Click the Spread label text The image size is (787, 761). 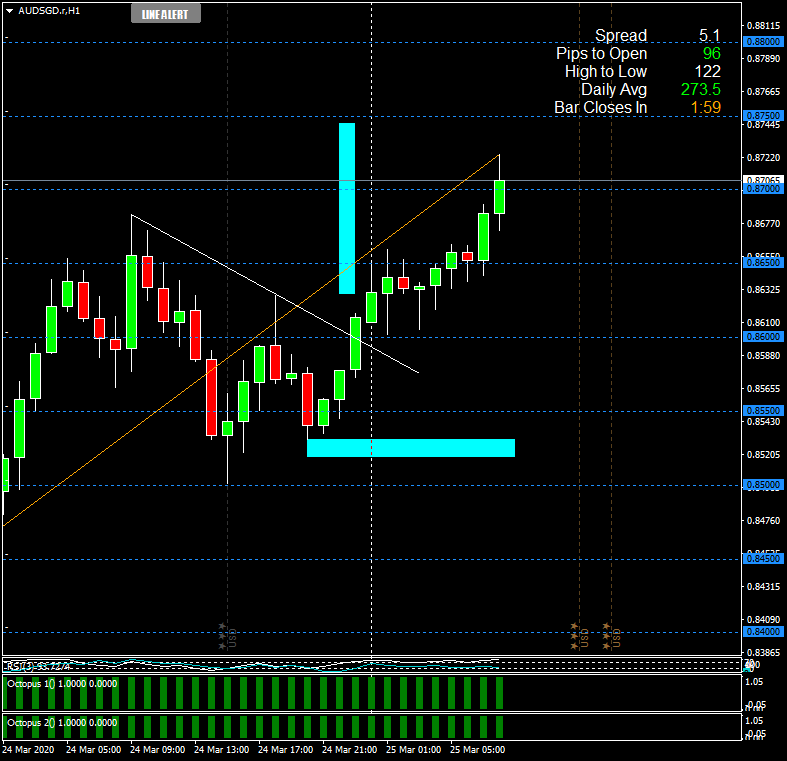click(x=621, y=36)
